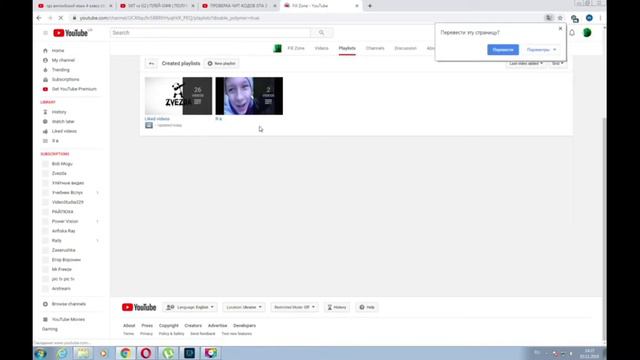Click the blue Перевести button
The image size is (640, 360).
coord(503,50)
